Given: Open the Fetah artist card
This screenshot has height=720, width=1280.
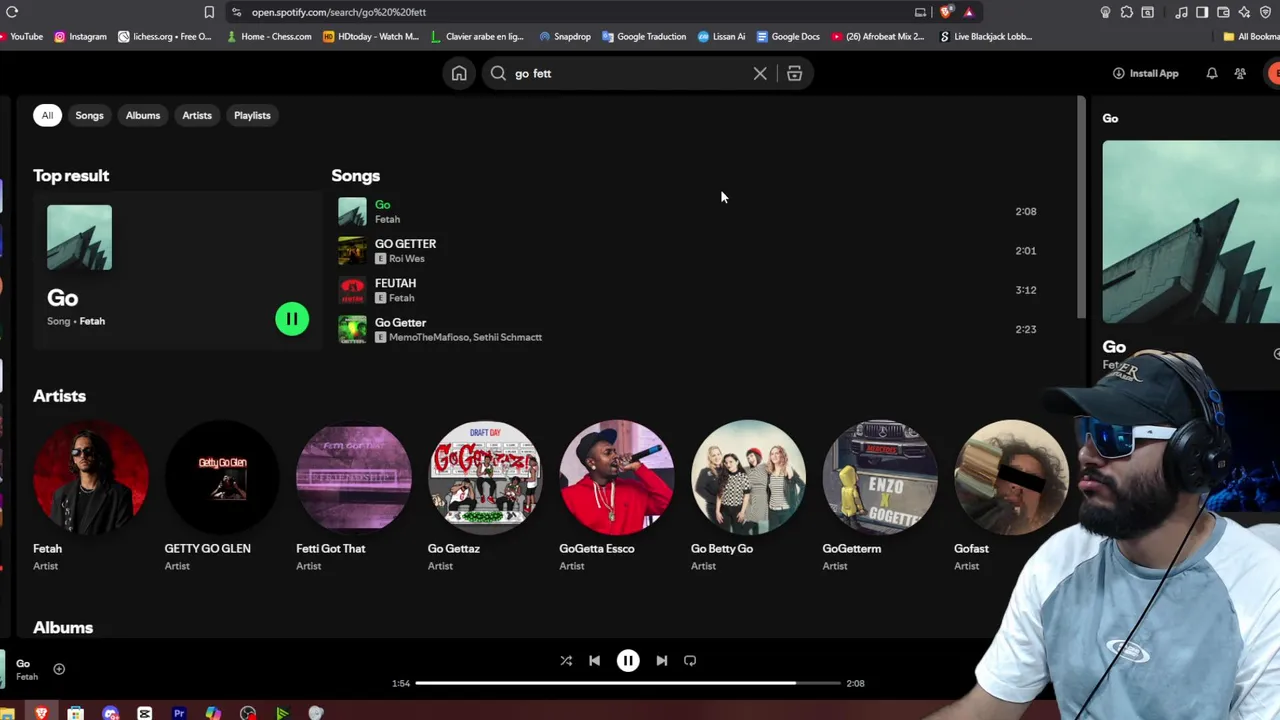Looking at the screenshot, I should [90, 496].
